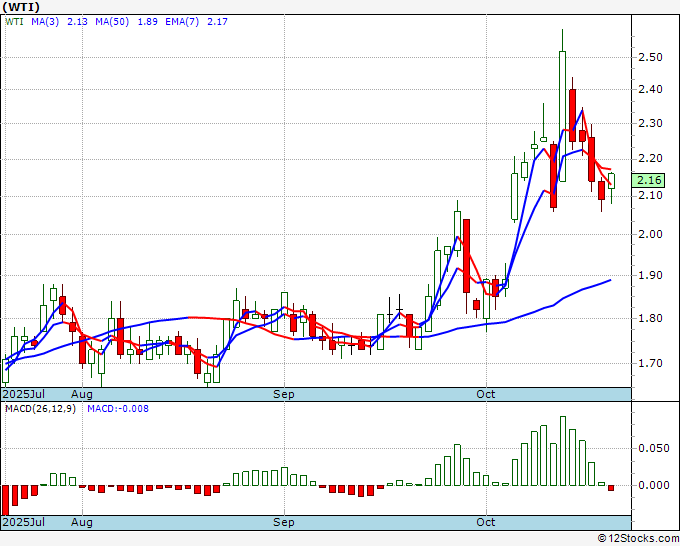The height and width of the screenshot is (546, 680).
Task: Click the 2.40 price axis label
Action: [650, 89]
